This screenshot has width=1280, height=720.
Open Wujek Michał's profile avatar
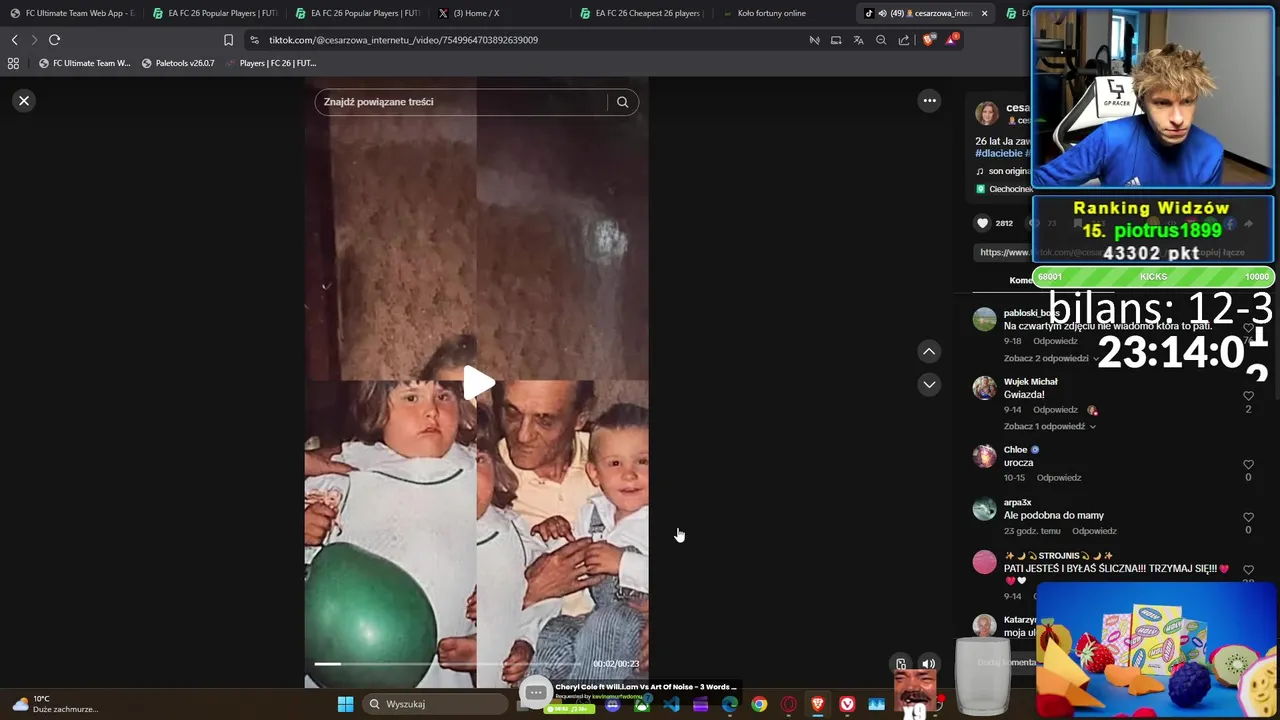985,388
